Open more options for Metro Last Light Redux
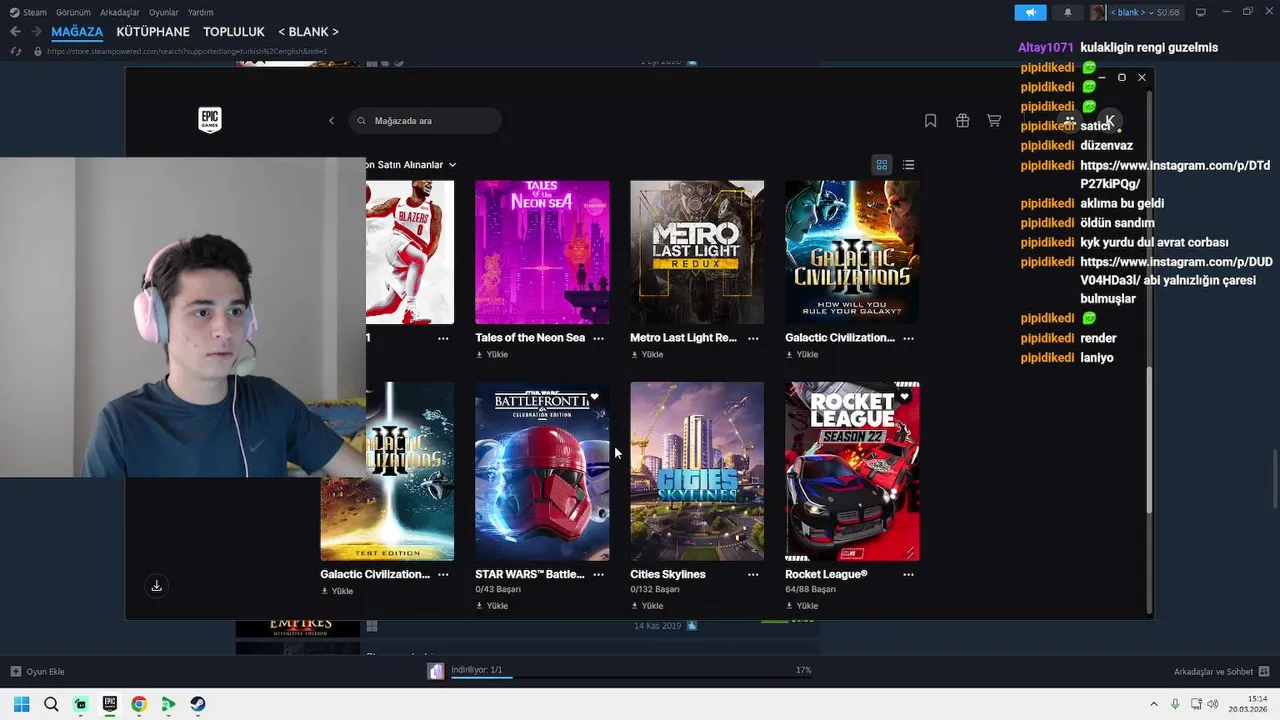This screenshot has width=1280, height=720. (753, 338)
